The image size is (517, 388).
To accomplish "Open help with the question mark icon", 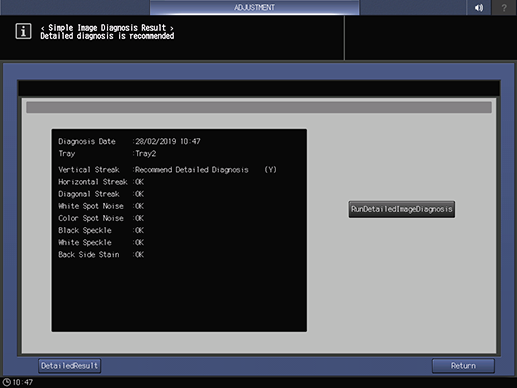I will coord(504,7).
